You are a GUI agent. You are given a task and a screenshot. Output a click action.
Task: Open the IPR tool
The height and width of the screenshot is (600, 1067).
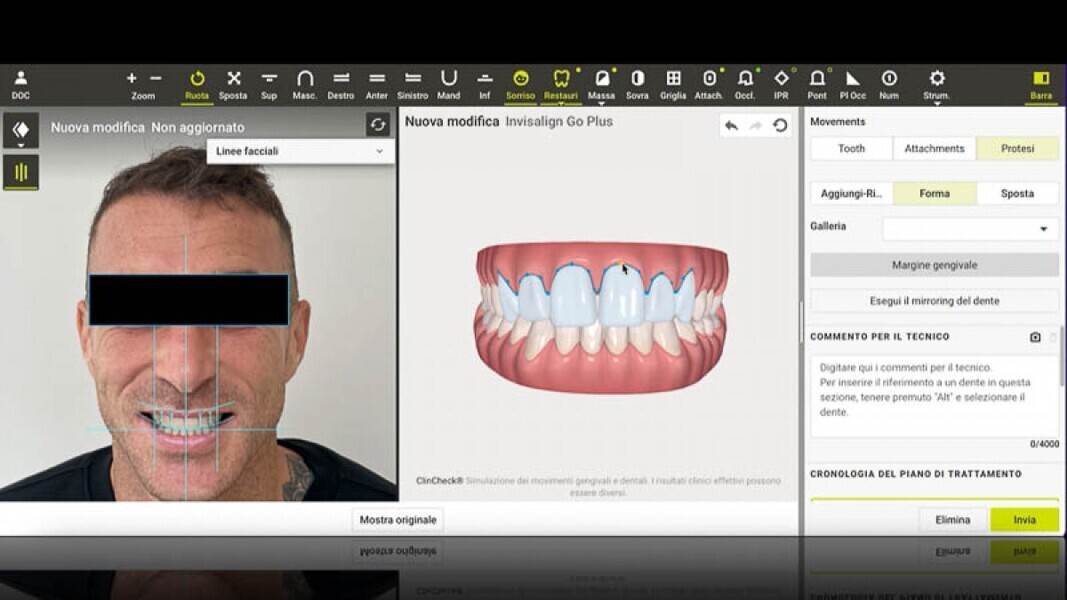781,83
